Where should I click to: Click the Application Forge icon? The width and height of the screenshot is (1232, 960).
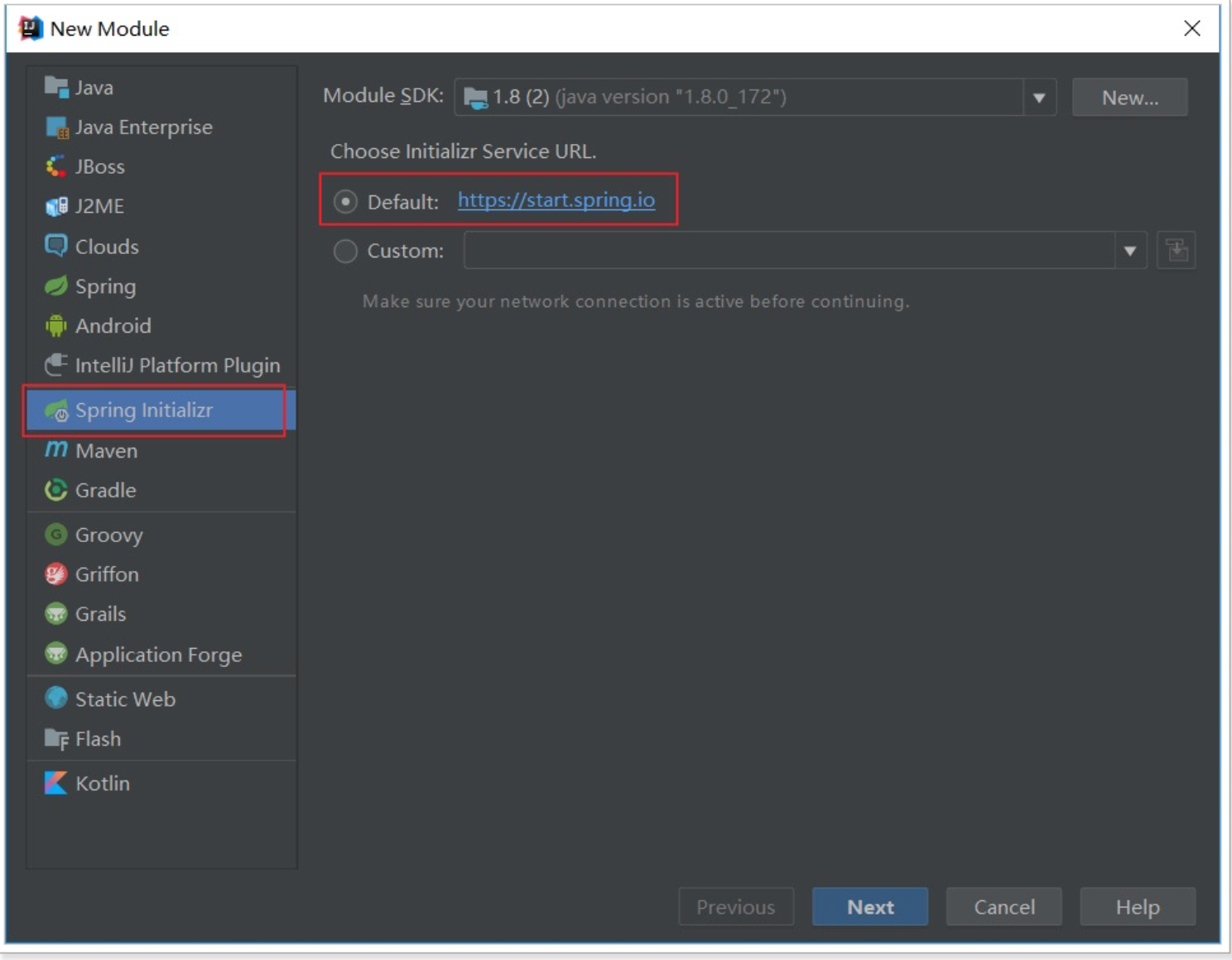(x=56, y=654)
